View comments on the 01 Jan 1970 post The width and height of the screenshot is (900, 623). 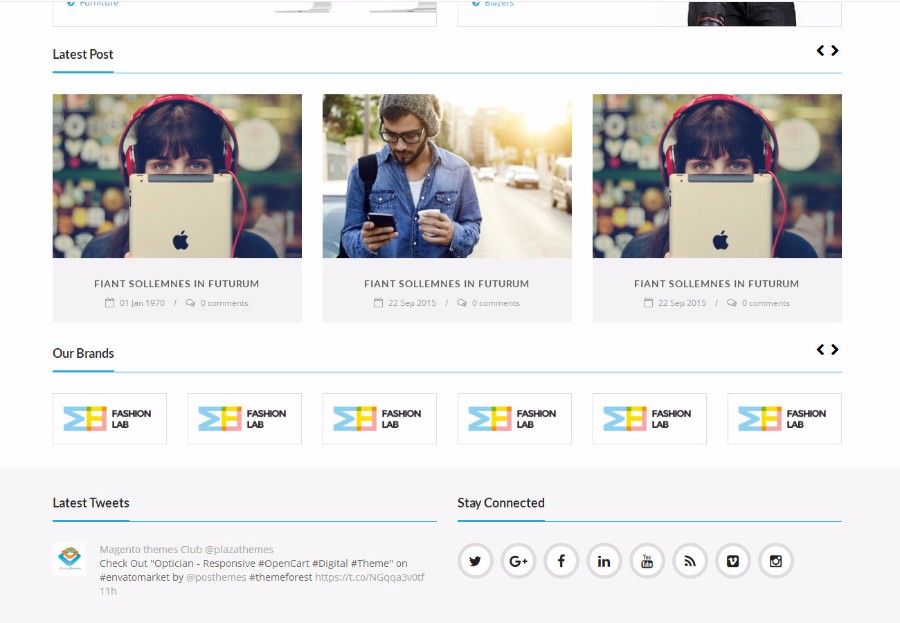coord(223,303)
